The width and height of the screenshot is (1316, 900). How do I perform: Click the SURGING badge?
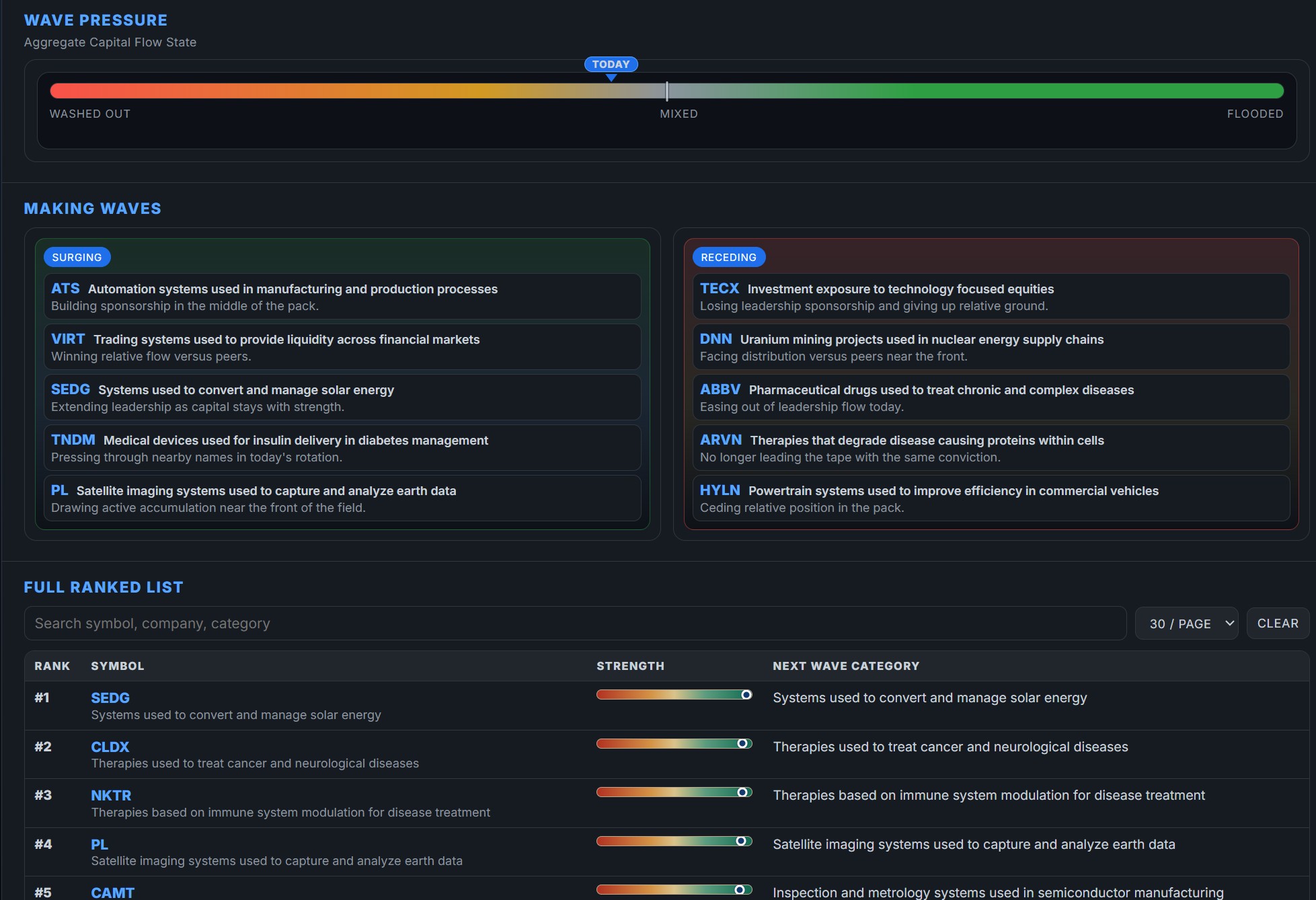coord(77,257)
